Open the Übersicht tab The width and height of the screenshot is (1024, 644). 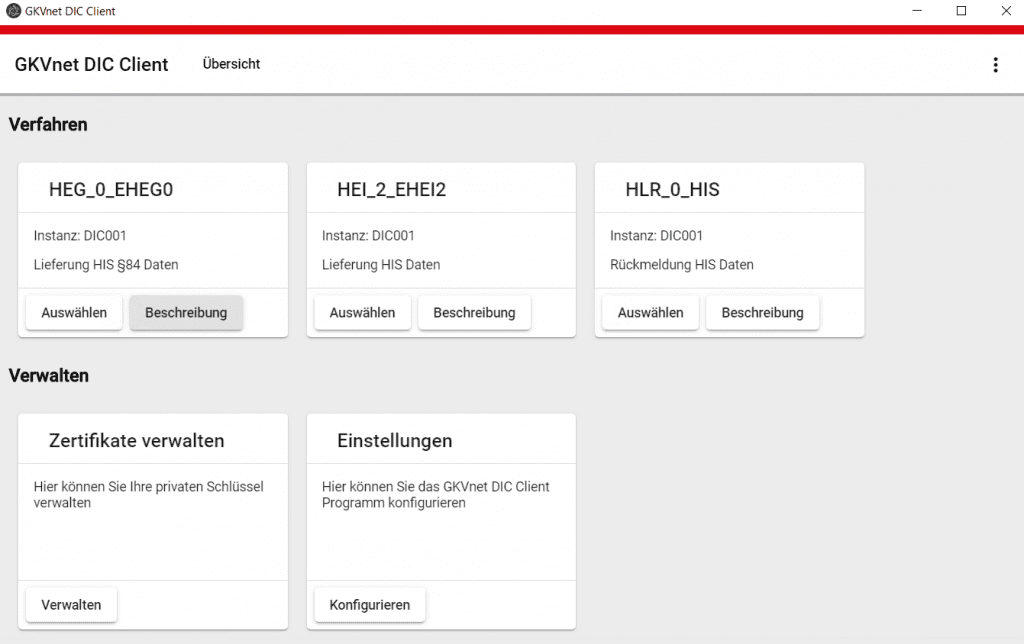point(231,64)
